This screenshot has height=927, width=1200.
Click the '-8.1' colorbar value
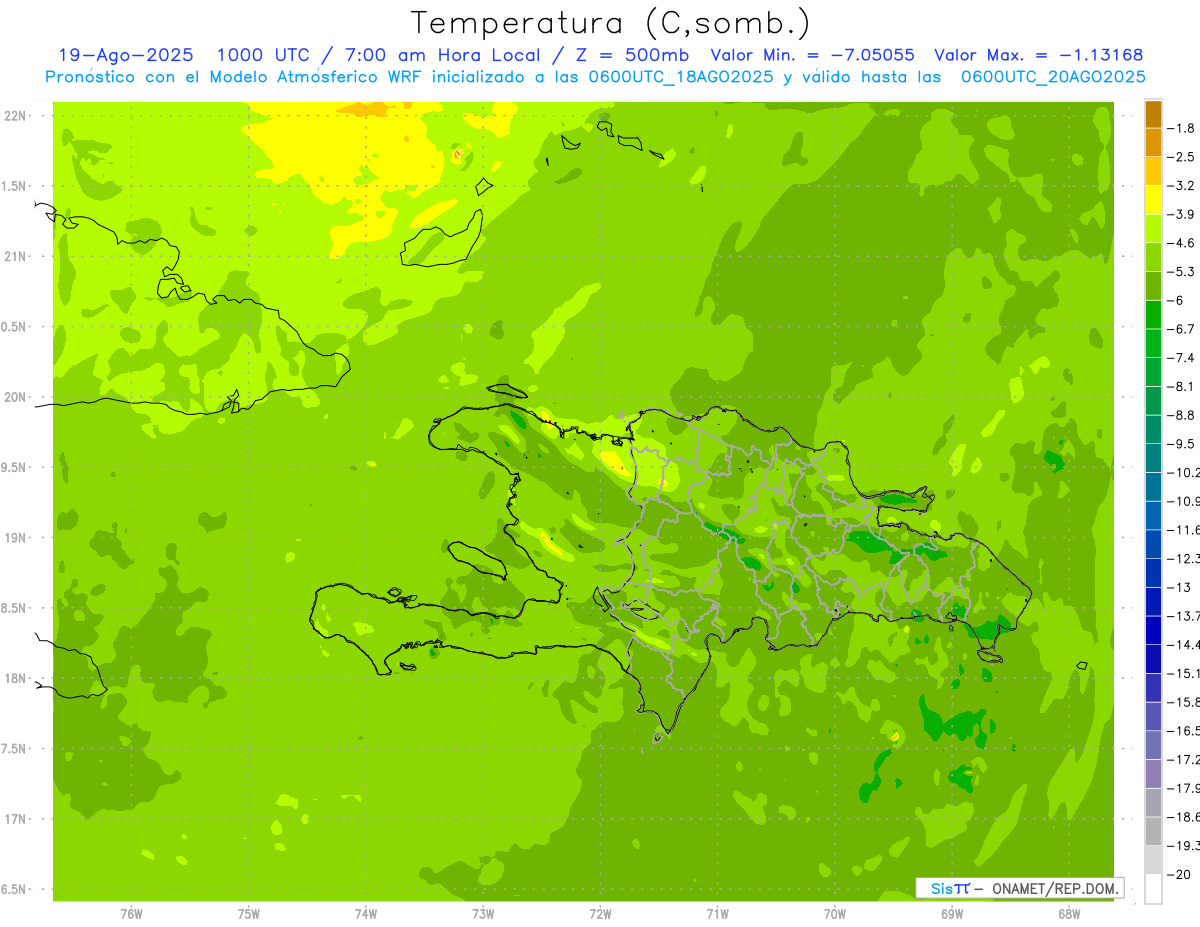point(1182,387)
